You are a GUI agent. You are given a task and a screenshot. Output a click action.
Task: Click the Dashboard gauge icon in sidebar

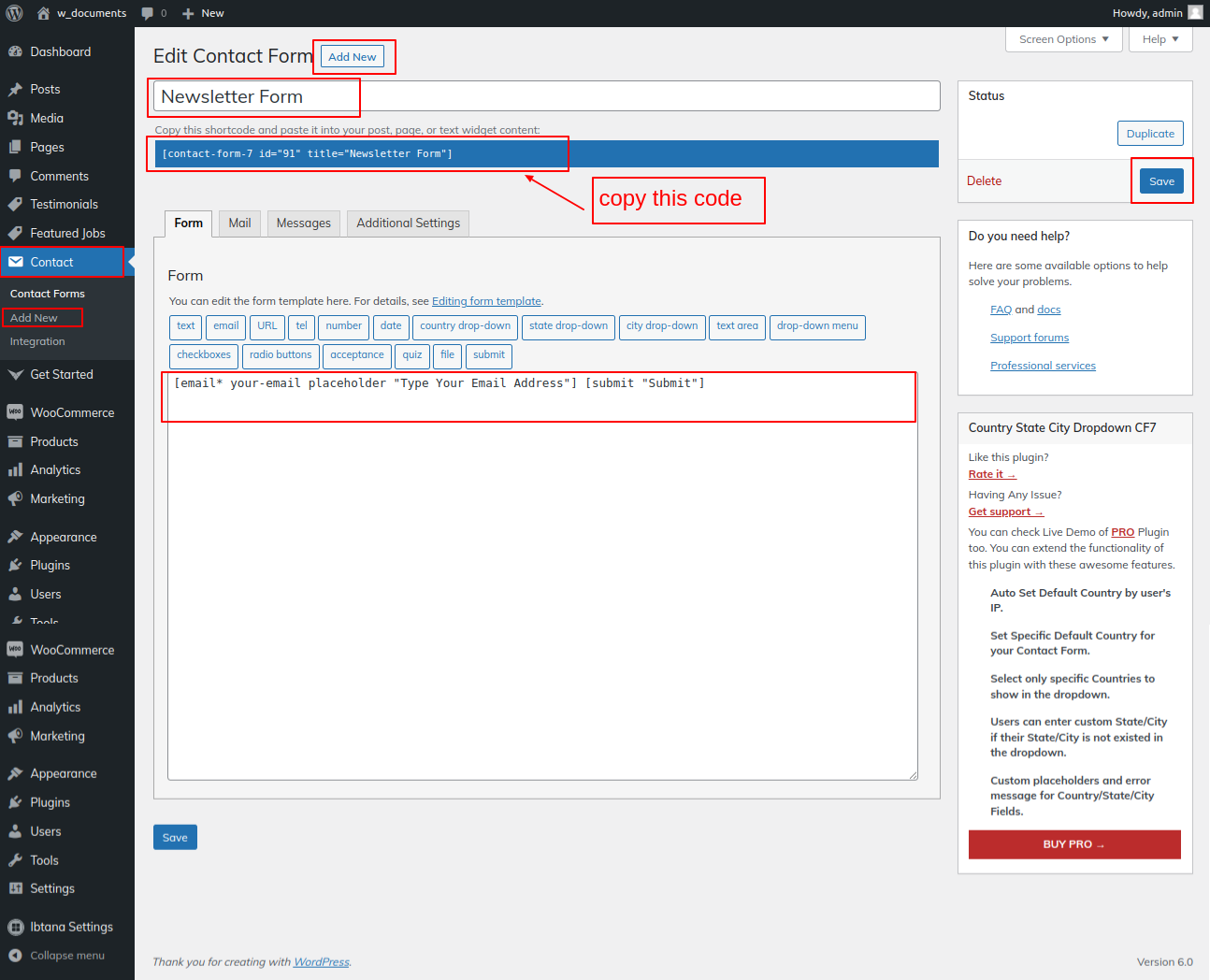pyautogui.click(x=15, y=52)
